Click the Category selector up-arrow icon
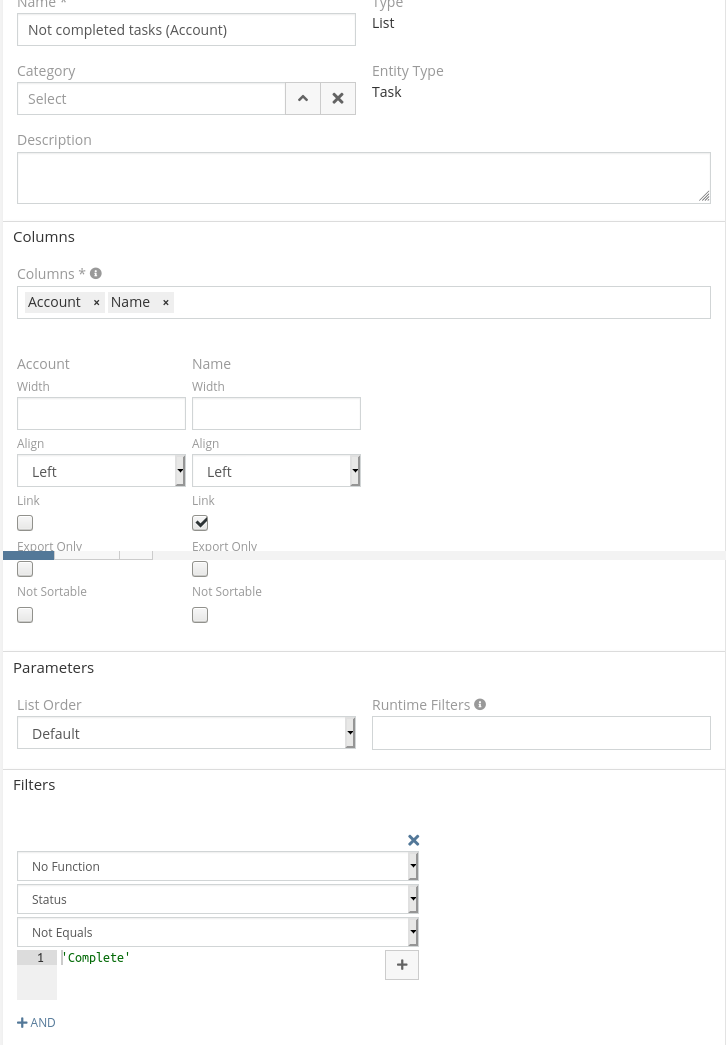The image size is (726, 1045). (303, 99)
